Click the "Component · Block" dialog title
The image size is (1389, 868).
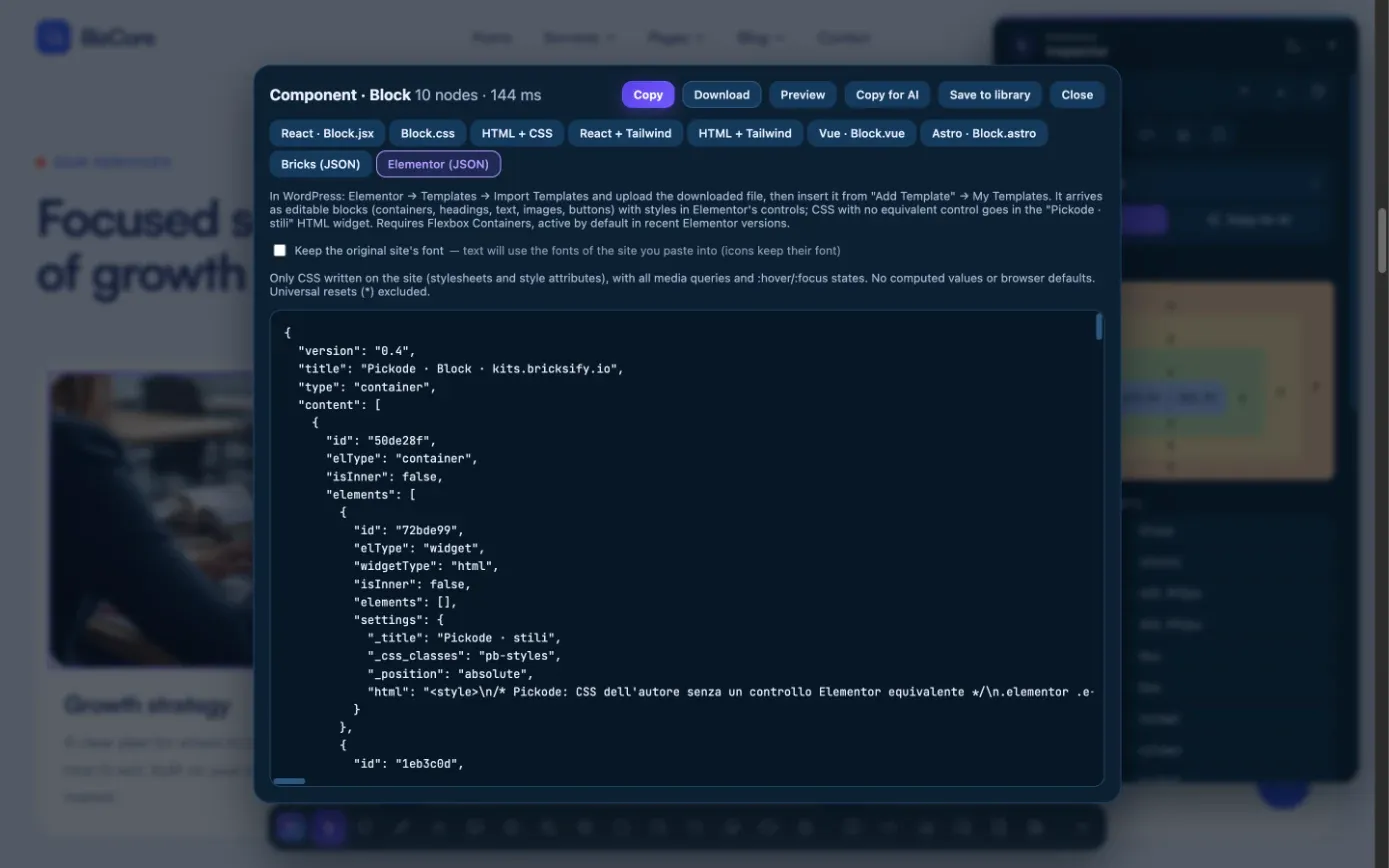point(340,95)
